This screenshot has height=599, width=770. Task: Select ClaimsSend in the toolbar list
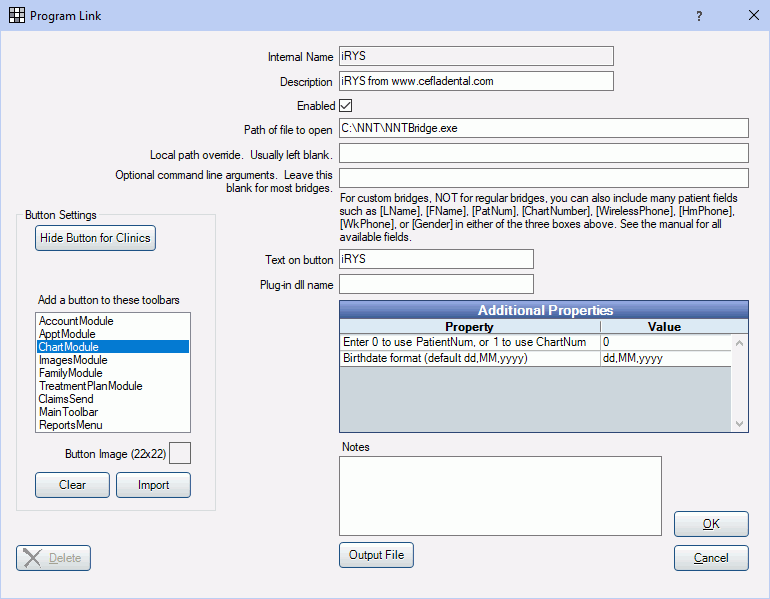click(113, 399)
